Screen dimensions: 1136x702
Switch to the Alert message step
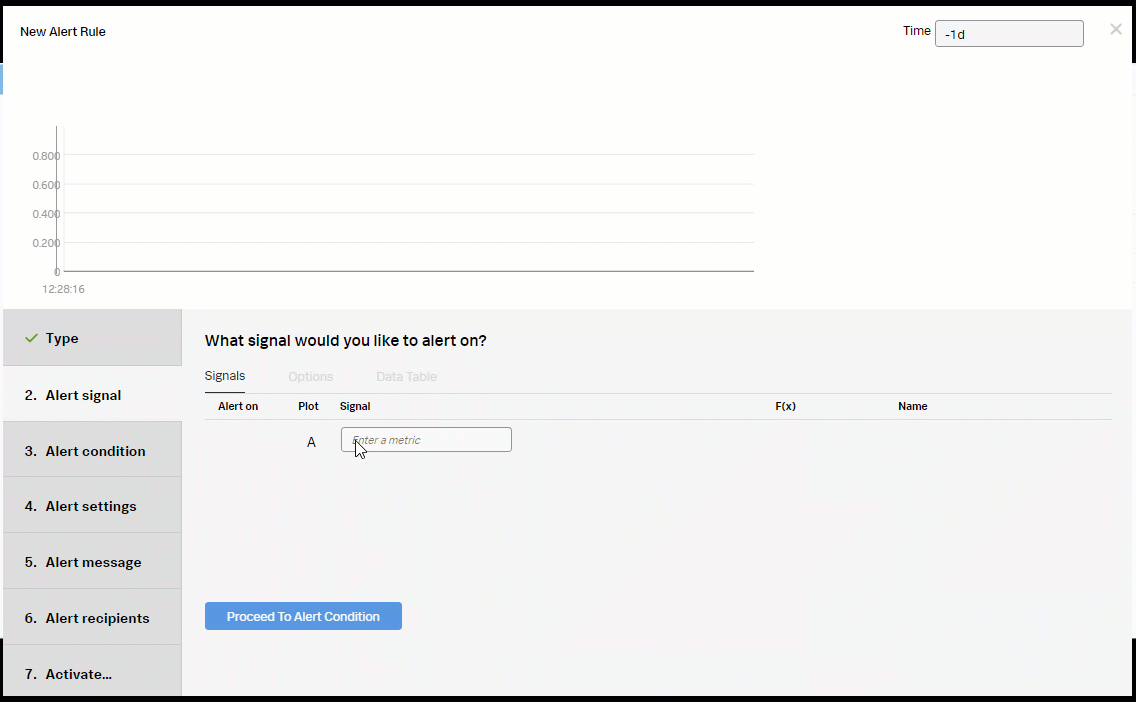[x=92, y=562]
